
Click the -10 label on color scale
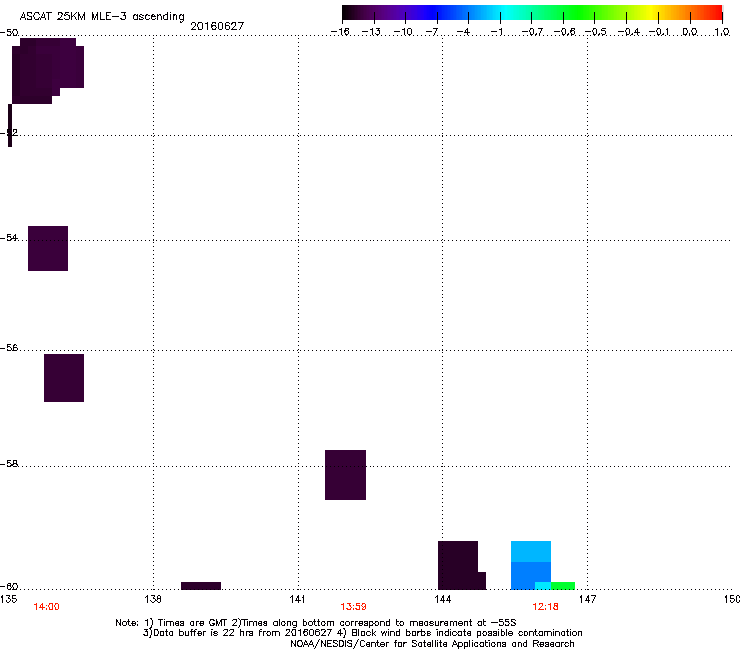(x=403, y=32)
